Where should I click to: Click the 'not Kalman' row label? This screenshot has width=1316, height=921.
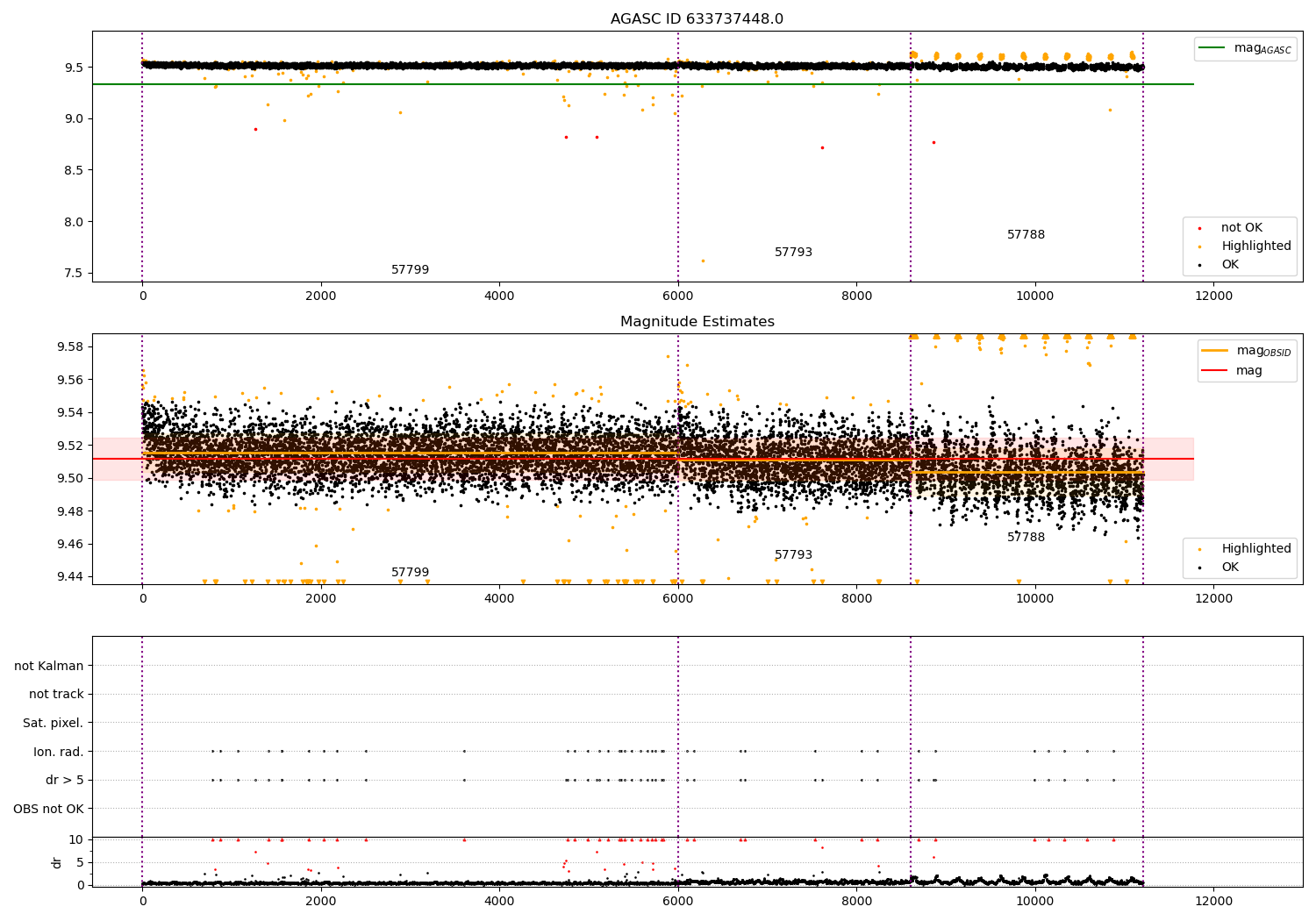[49, 666]
